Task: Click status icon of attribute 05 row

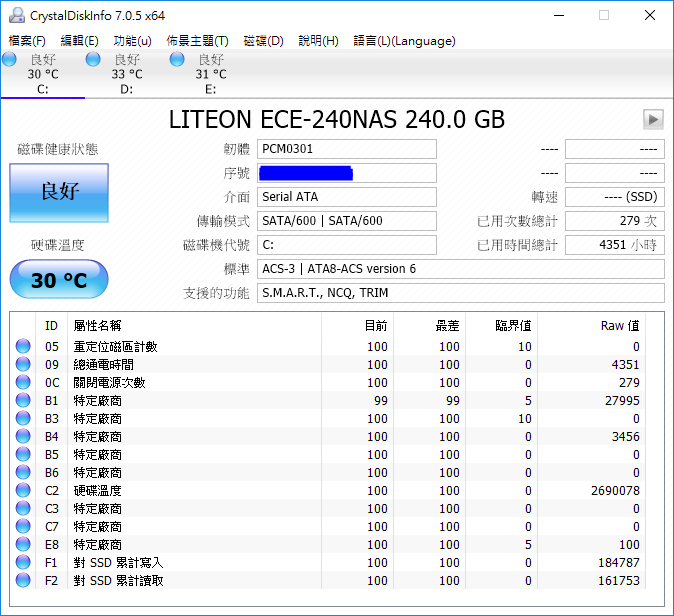Action: pyautogui.click(x=23, y=346)
